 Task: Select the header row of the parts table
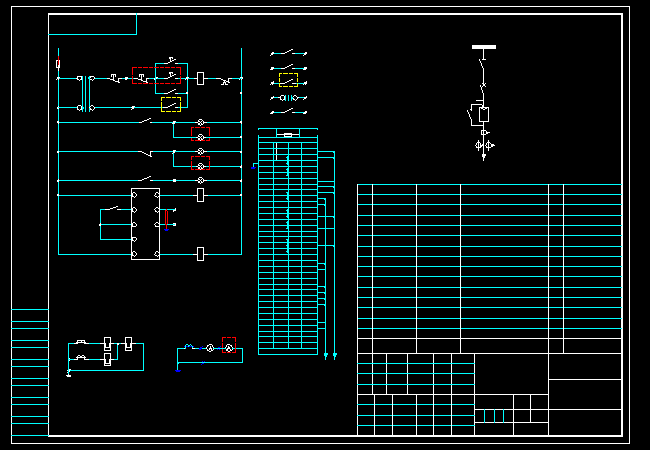pyautogui.click(x=489, y=189)
